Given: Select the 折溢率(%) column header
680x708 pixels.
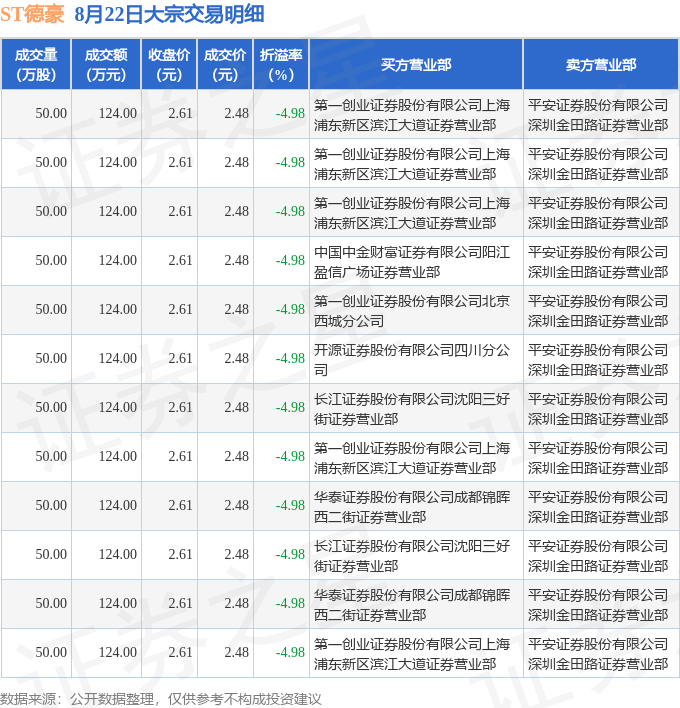Looking at the screenshot, I should (x=281, y=65).
